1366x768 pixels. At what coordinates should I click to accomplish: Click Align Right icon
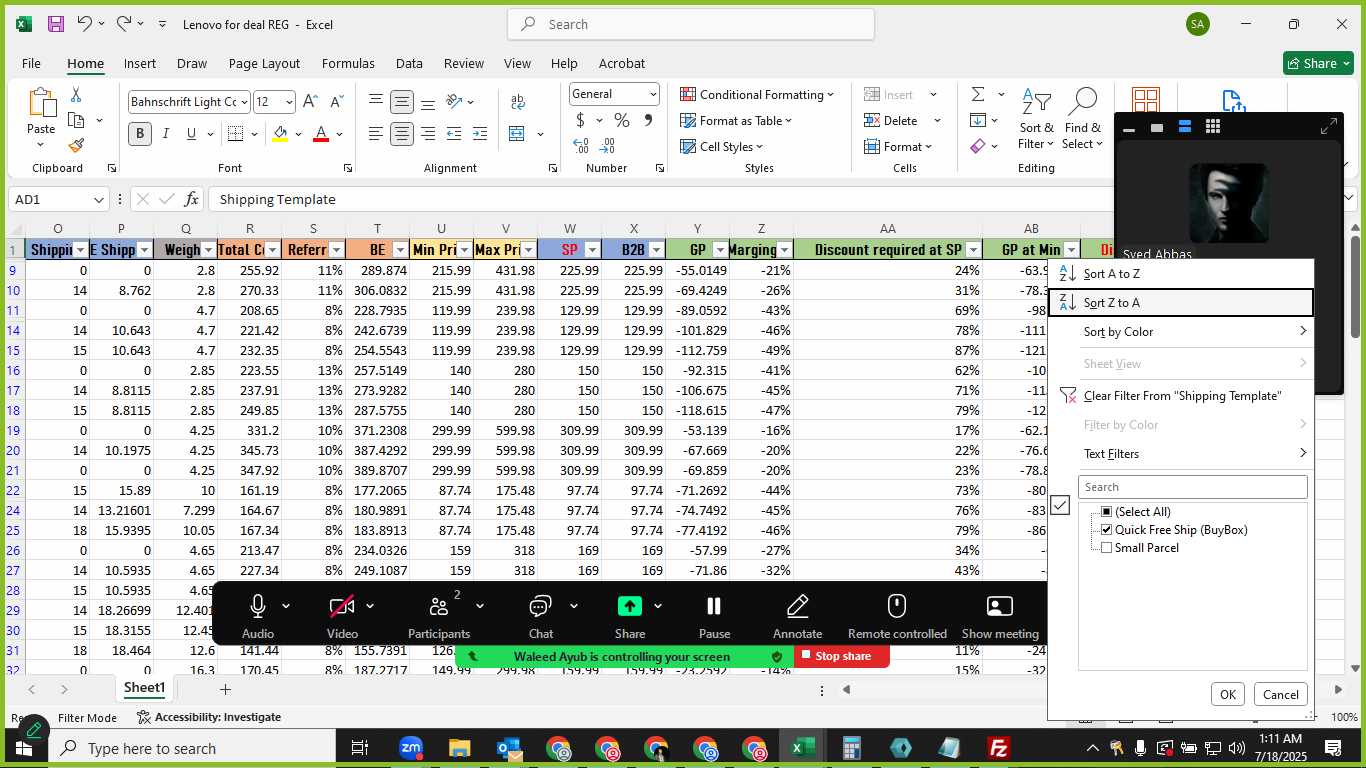point(428,134)
